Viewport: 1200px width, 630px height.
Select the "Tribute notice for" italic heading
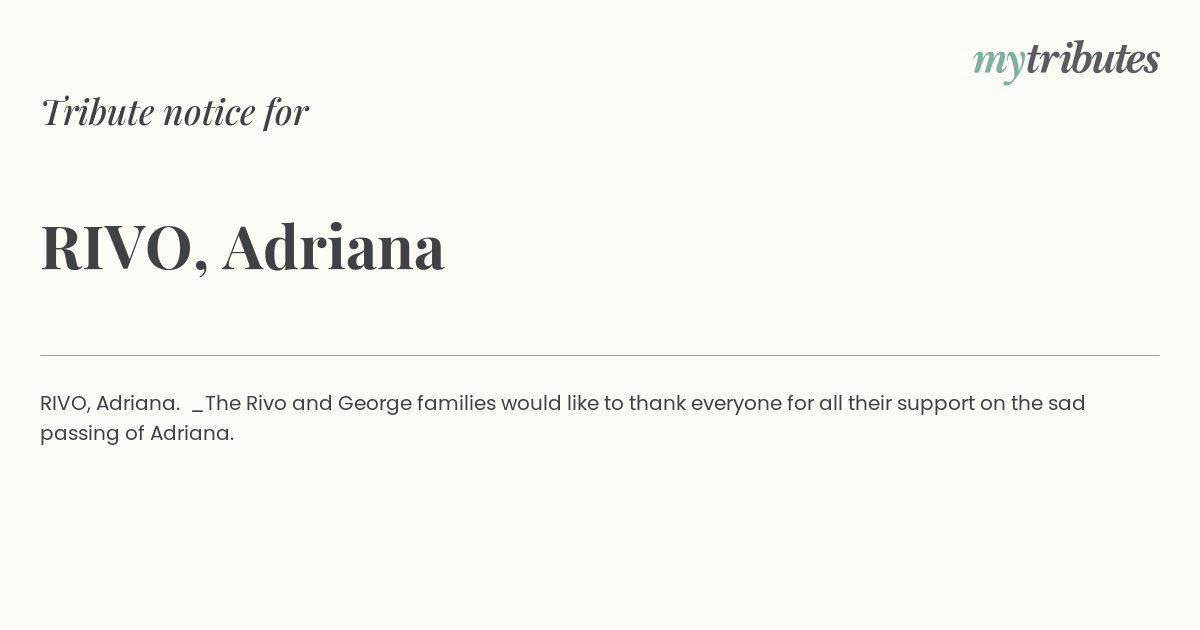click(x=174, y=112)
